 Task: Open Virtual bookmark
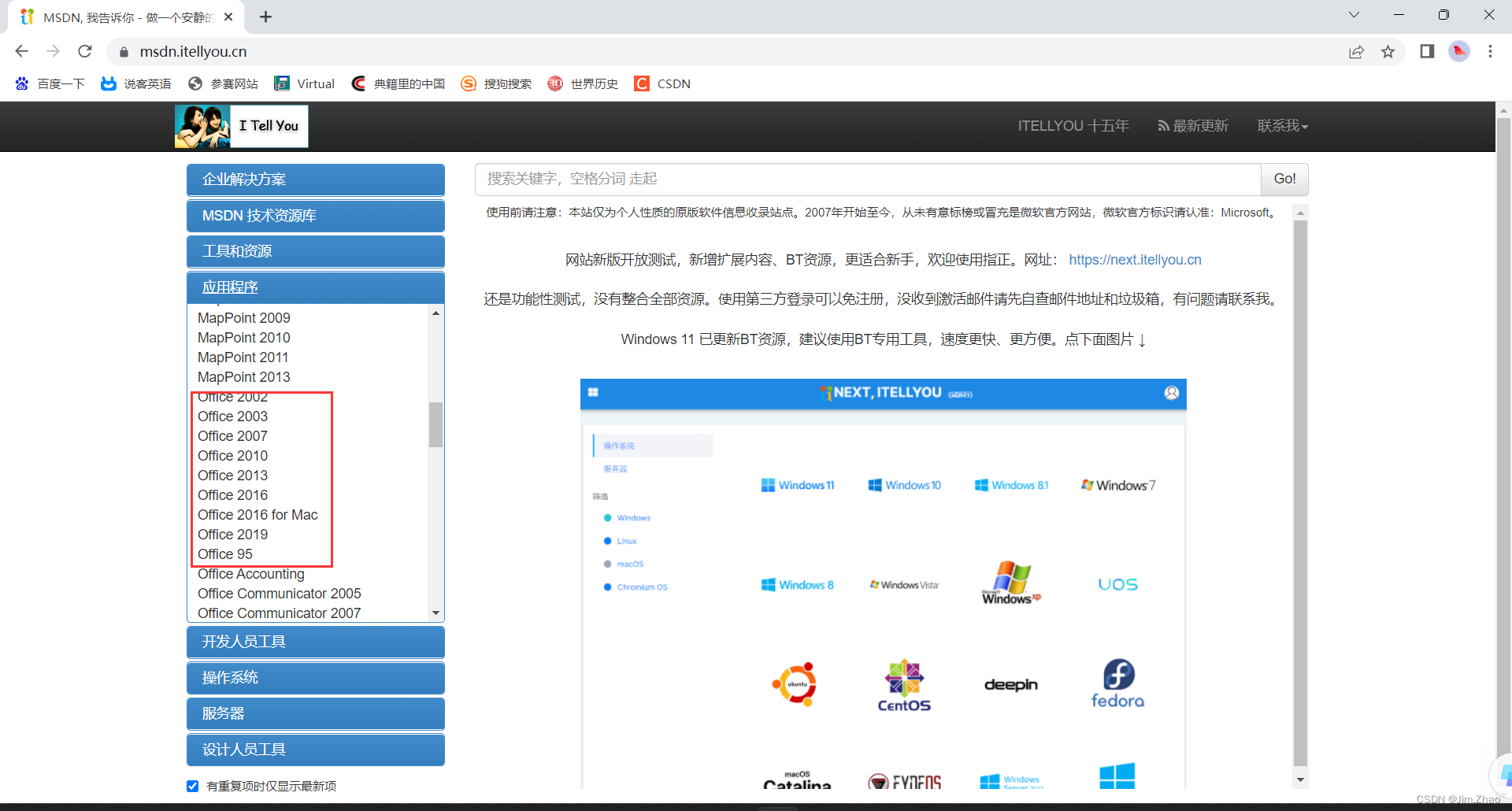pos(304,83)
